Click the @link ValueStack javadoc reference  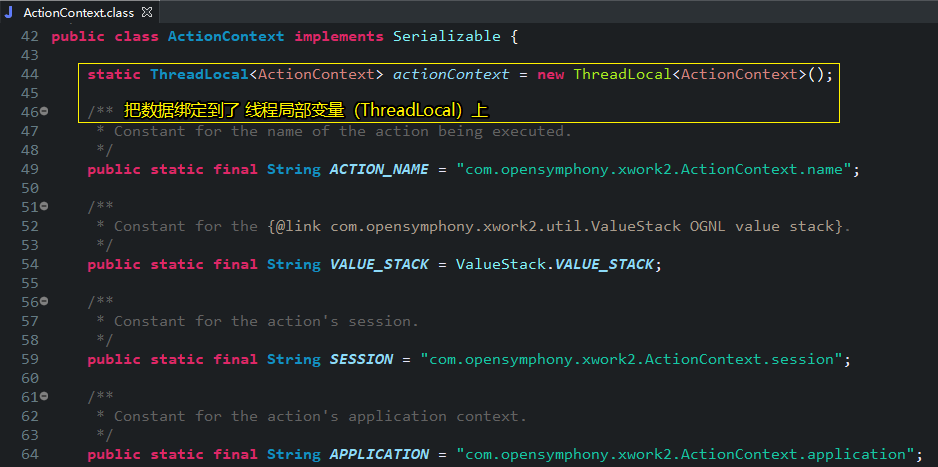pos(555,226)
